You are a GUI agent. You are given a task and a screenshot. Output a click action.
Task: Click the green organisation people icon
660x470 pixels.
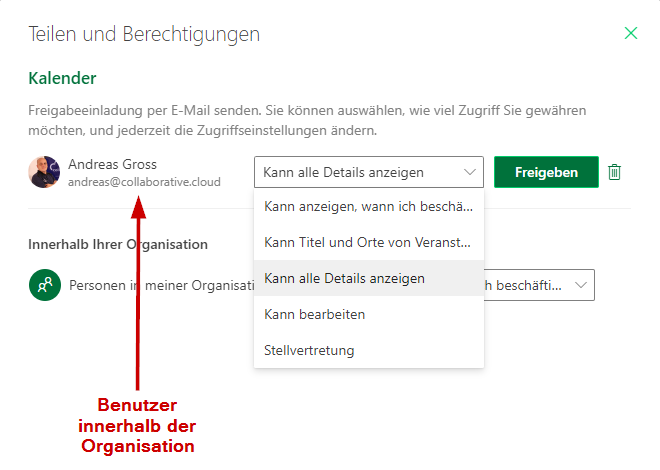pos(45,285)
